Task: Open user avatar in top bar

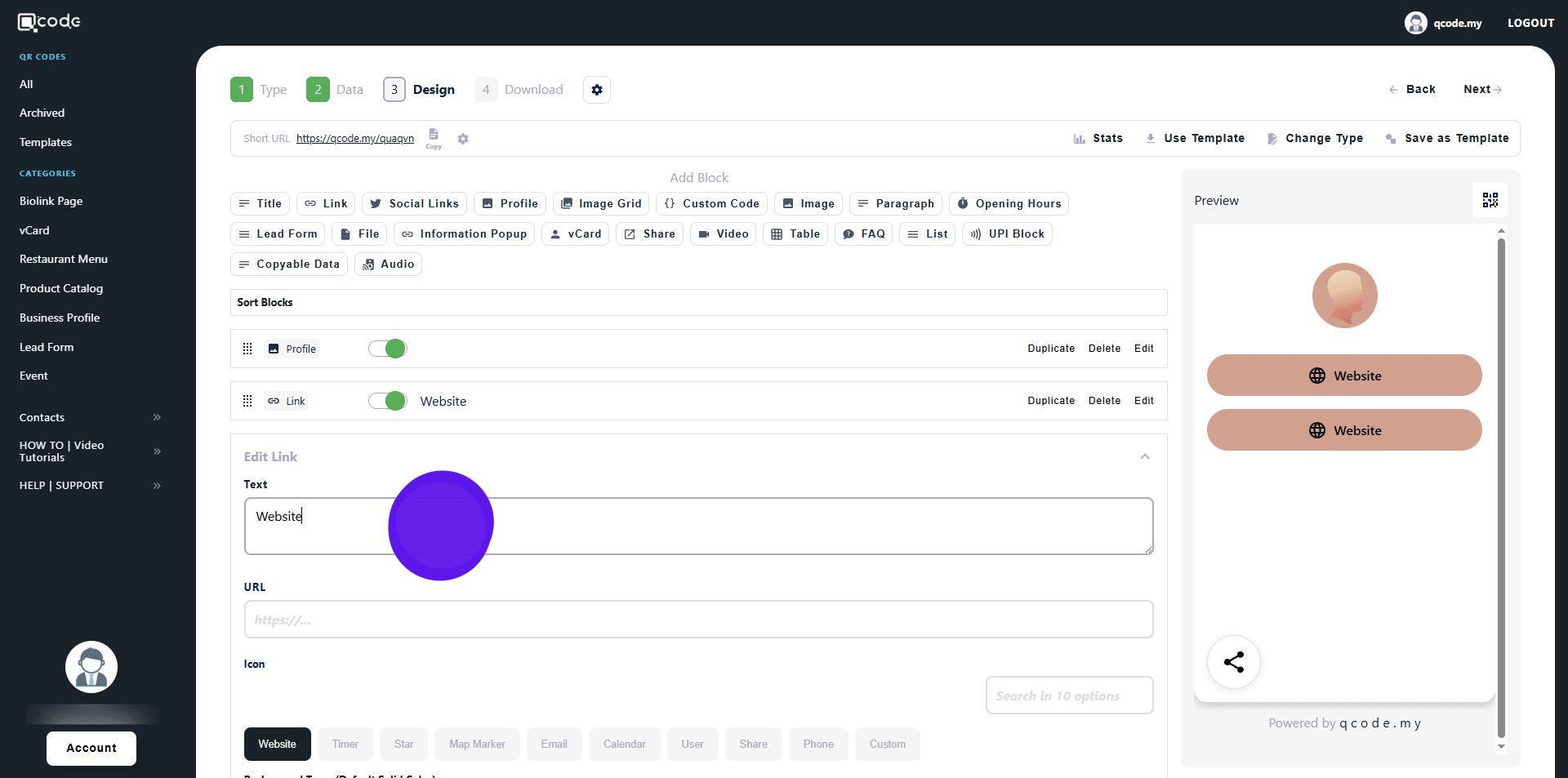Action: pos(1415,23)
